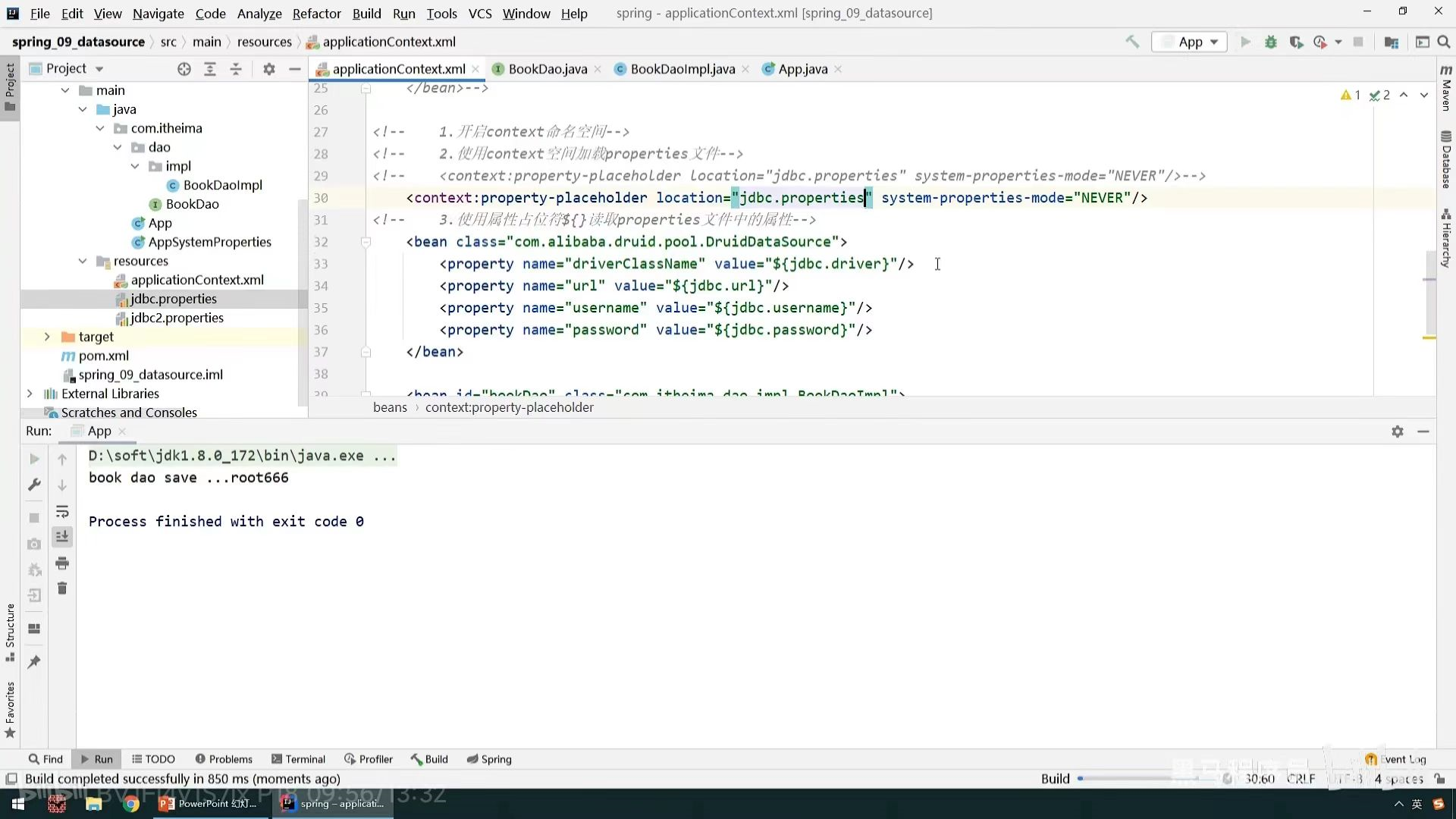Click Select Opened File target icon

[184, 69]
